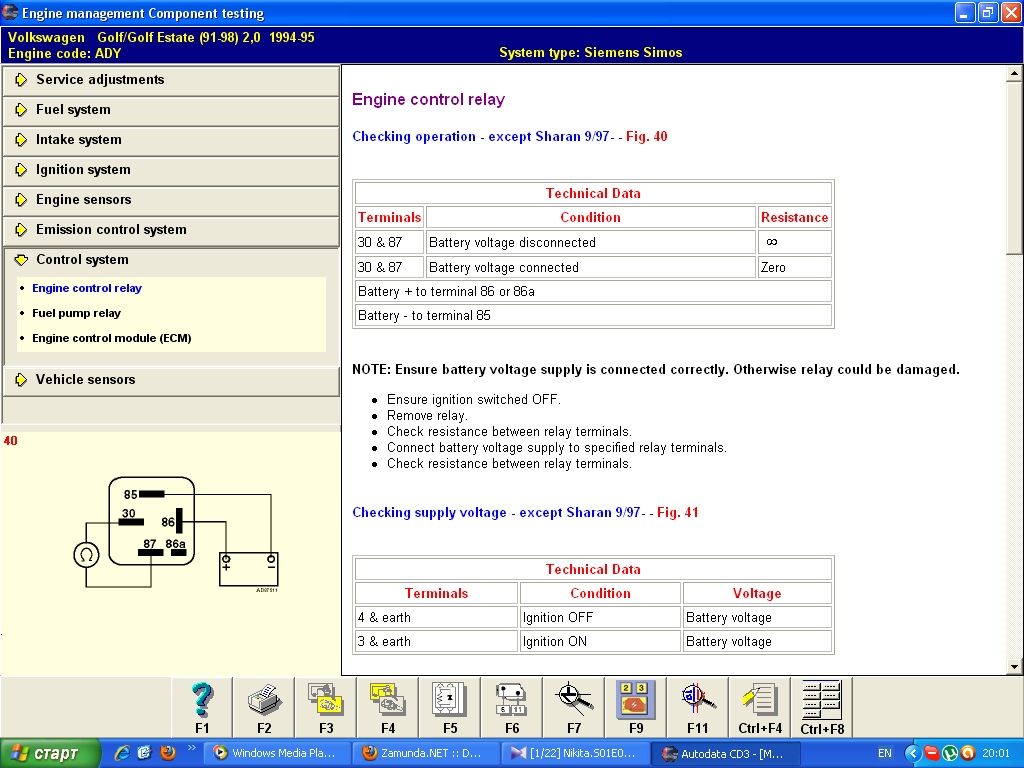Expand the Engine sensors section

pos(83,200)
